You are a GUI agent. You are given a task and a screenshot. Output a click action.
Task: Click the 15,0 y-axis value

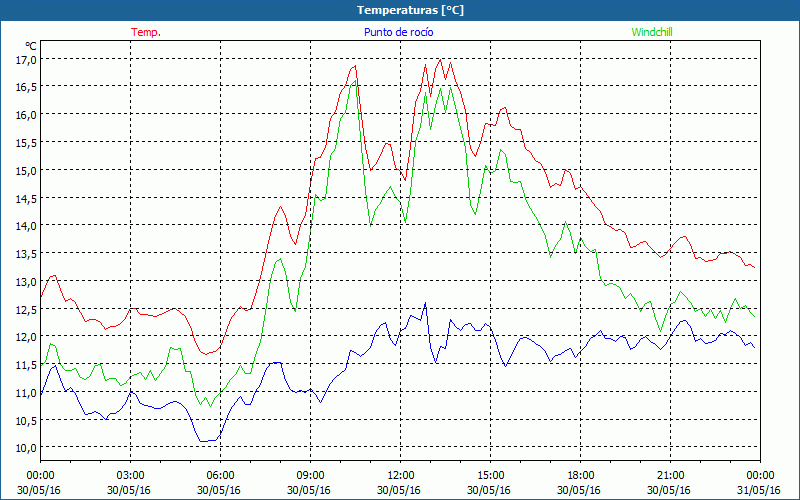tap(26, 170)
